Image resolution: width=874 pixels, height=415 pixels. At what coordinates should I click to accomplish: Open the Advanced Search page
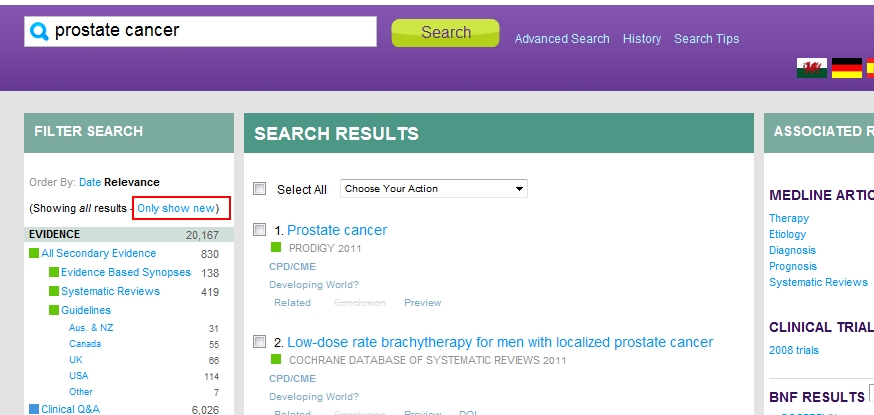pyautogui.click(x=561, y=39)
